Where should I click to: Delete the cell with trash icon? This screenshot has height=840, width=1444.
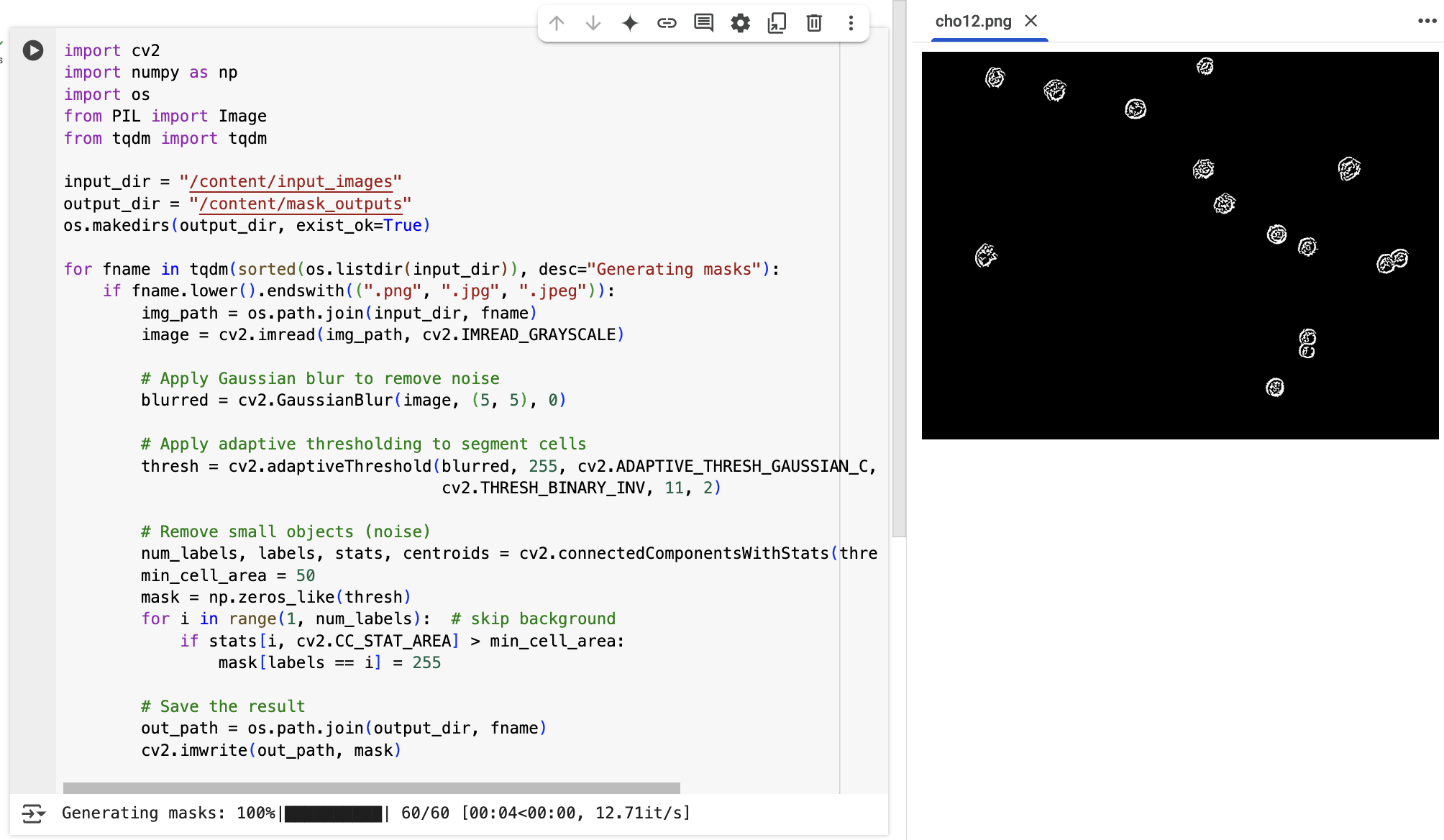[x=814, y=23]
